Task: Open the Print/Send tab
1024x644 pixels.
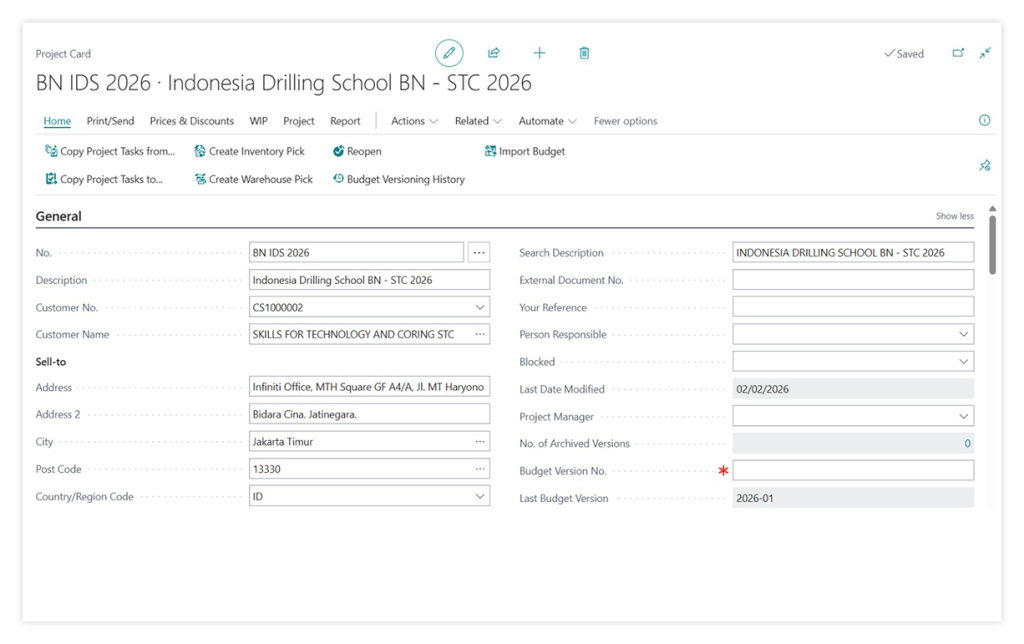Action: tap(110, 121)
